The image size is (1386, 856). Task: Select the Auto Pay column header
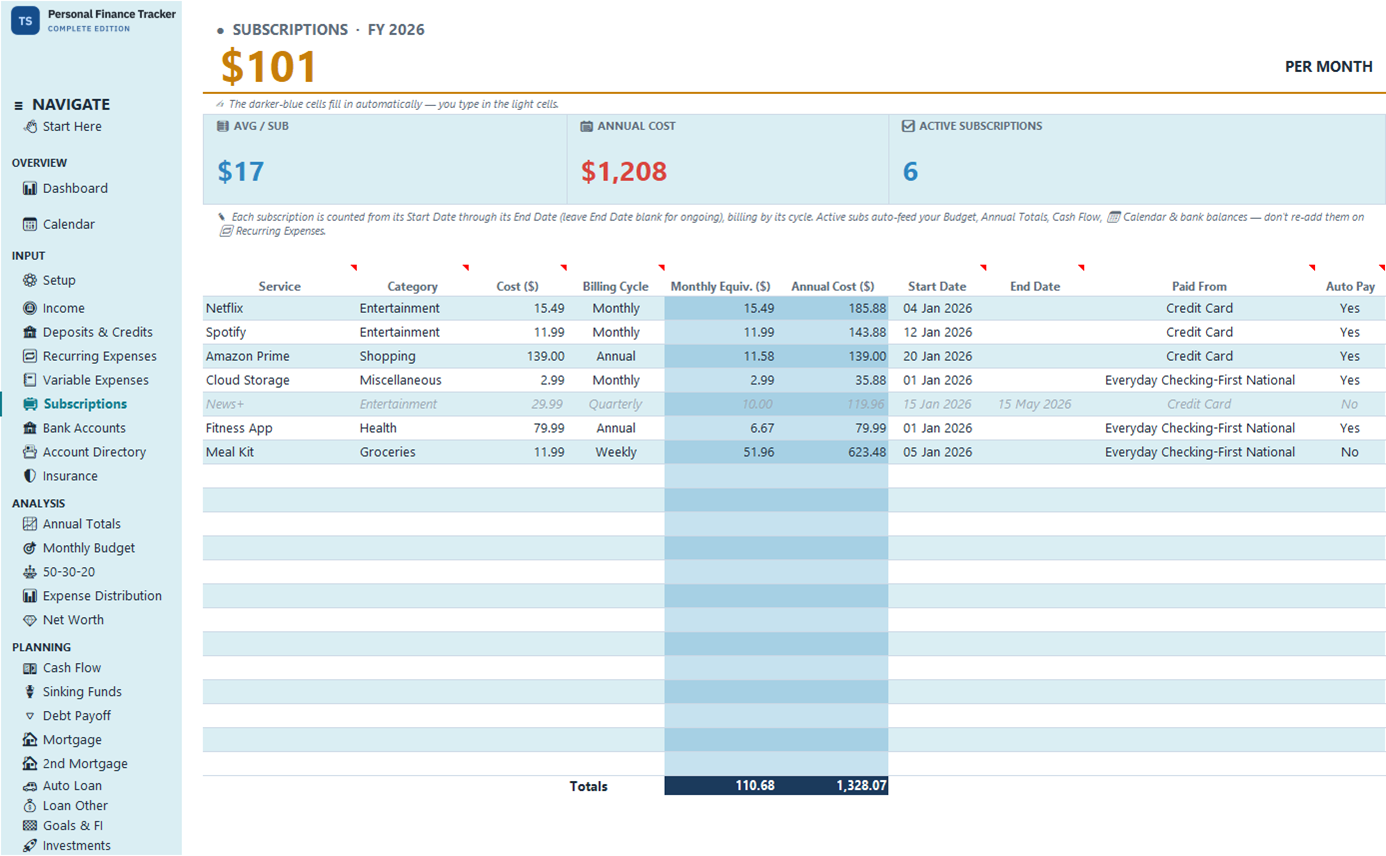pos(1350,287)
